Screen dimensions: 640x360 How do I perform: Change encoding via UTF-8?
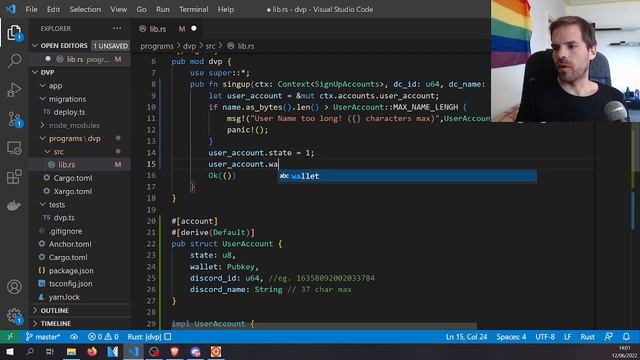coord(545,337)
